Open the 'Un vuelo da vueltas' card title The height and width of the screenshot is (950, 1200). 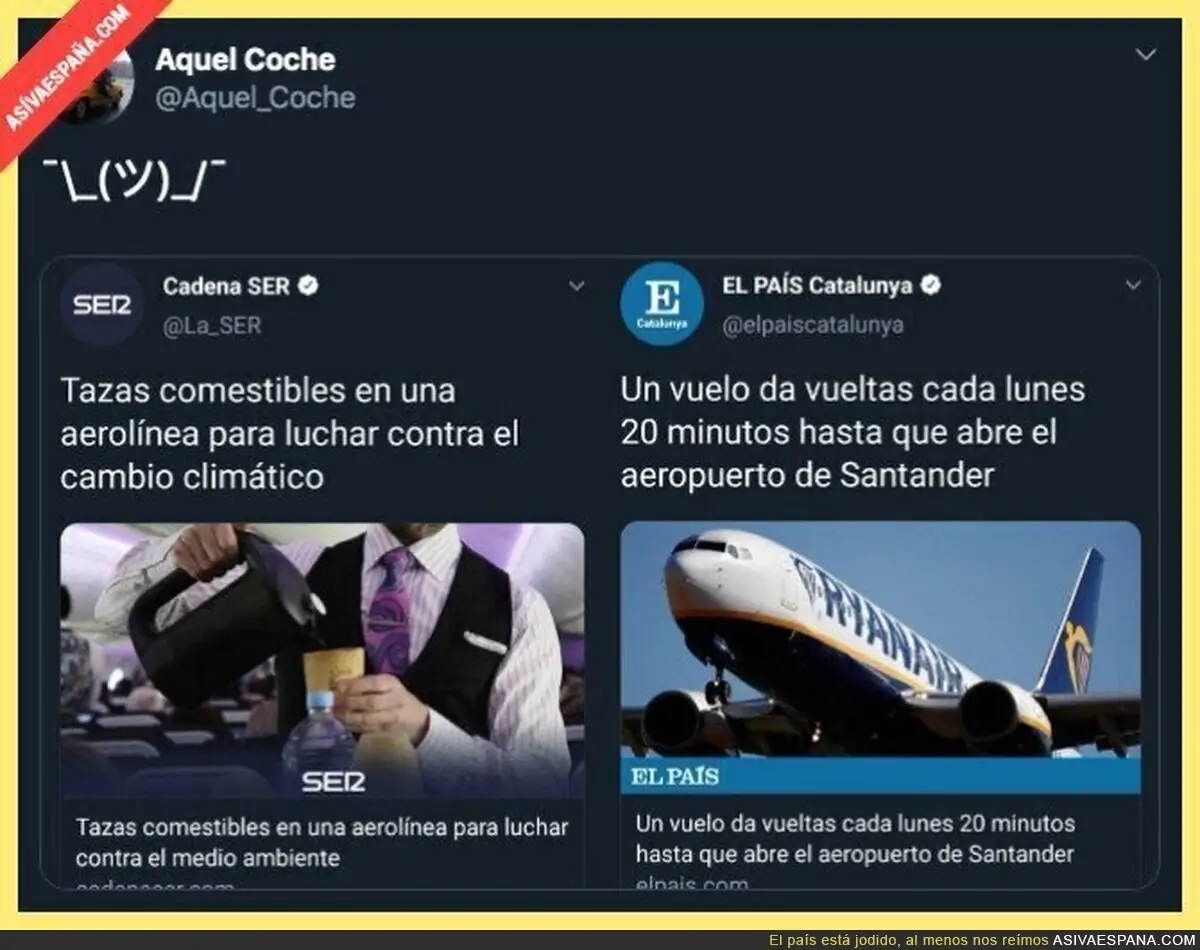coord(855,839)
